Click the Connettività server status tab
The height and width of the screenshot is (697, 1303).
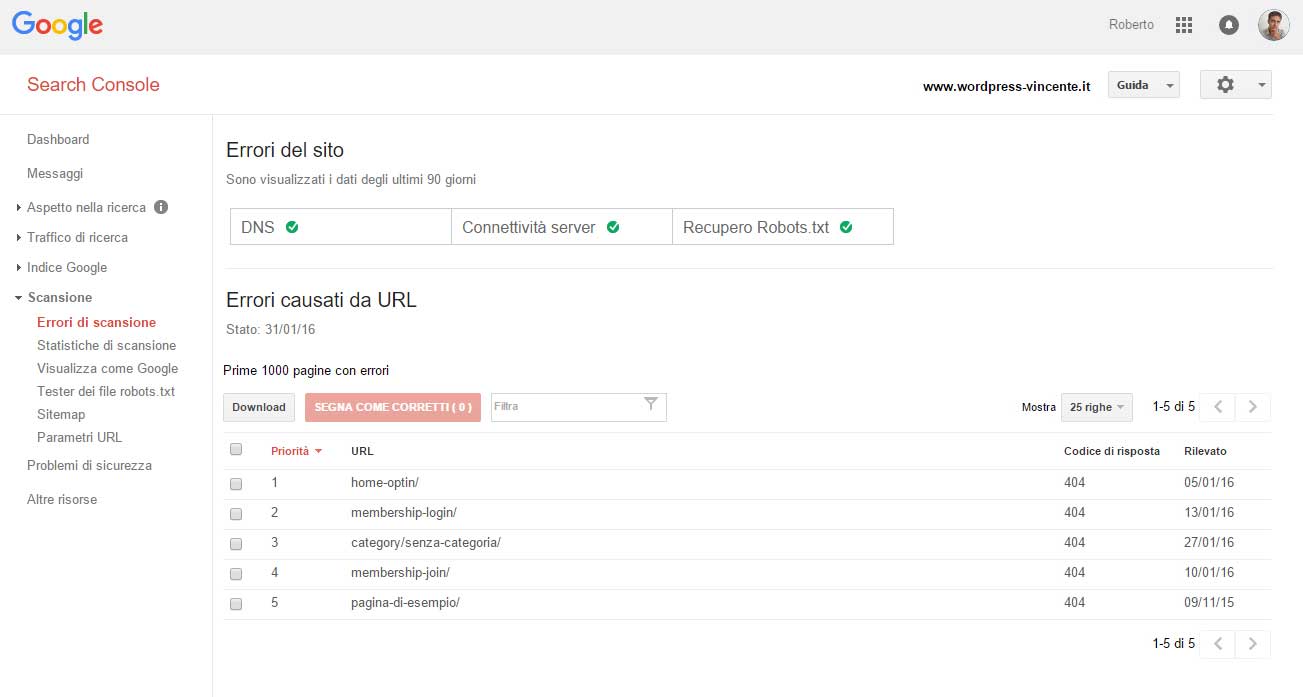pyautogui.click(x=562, y=227)
